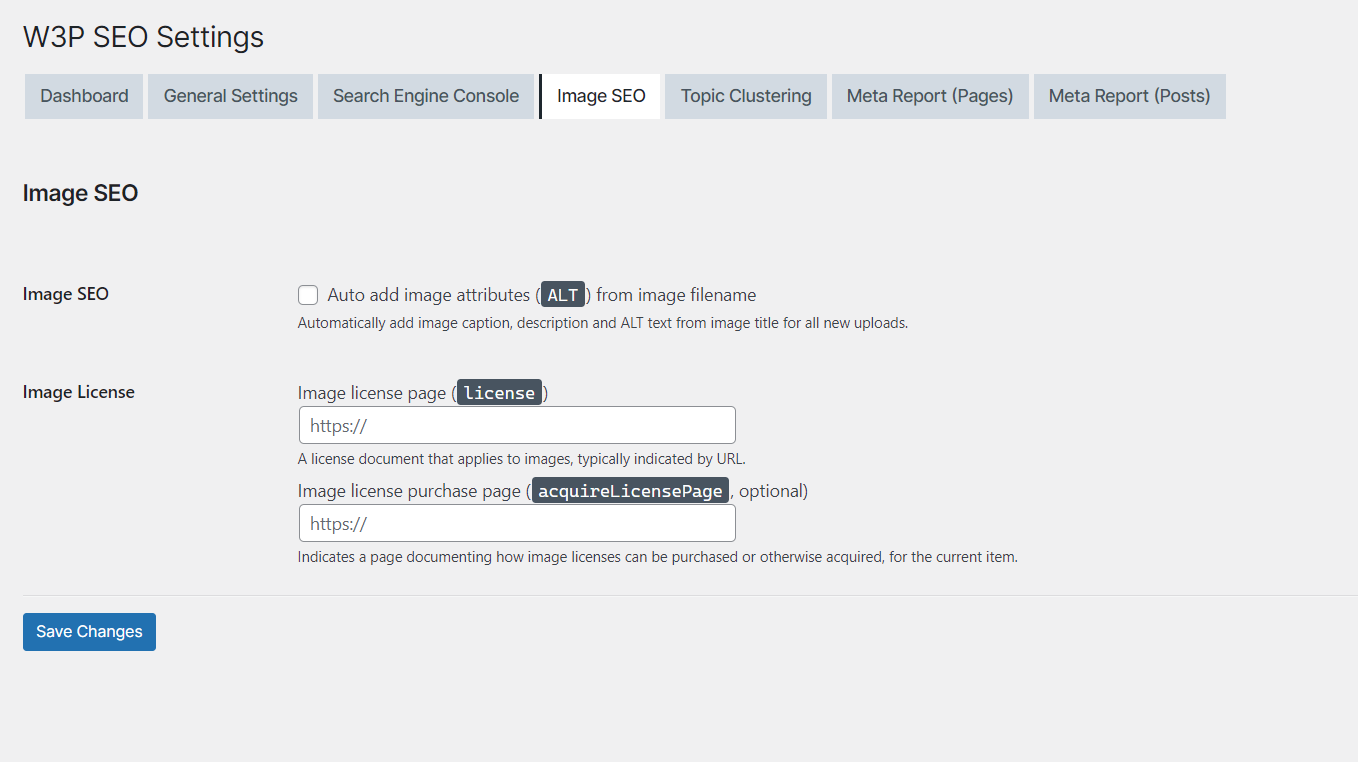Enable auto add image attributes checkbox
Viewport: 1358px width, 762px height.
click(308, 295)
